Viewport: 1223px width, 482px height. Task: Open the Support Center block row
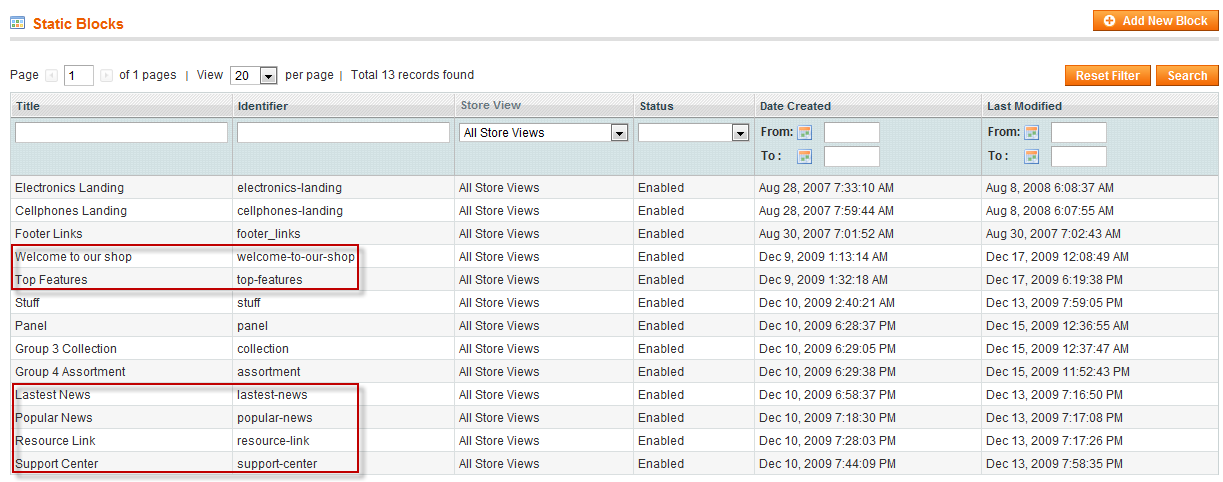point(615,464)
